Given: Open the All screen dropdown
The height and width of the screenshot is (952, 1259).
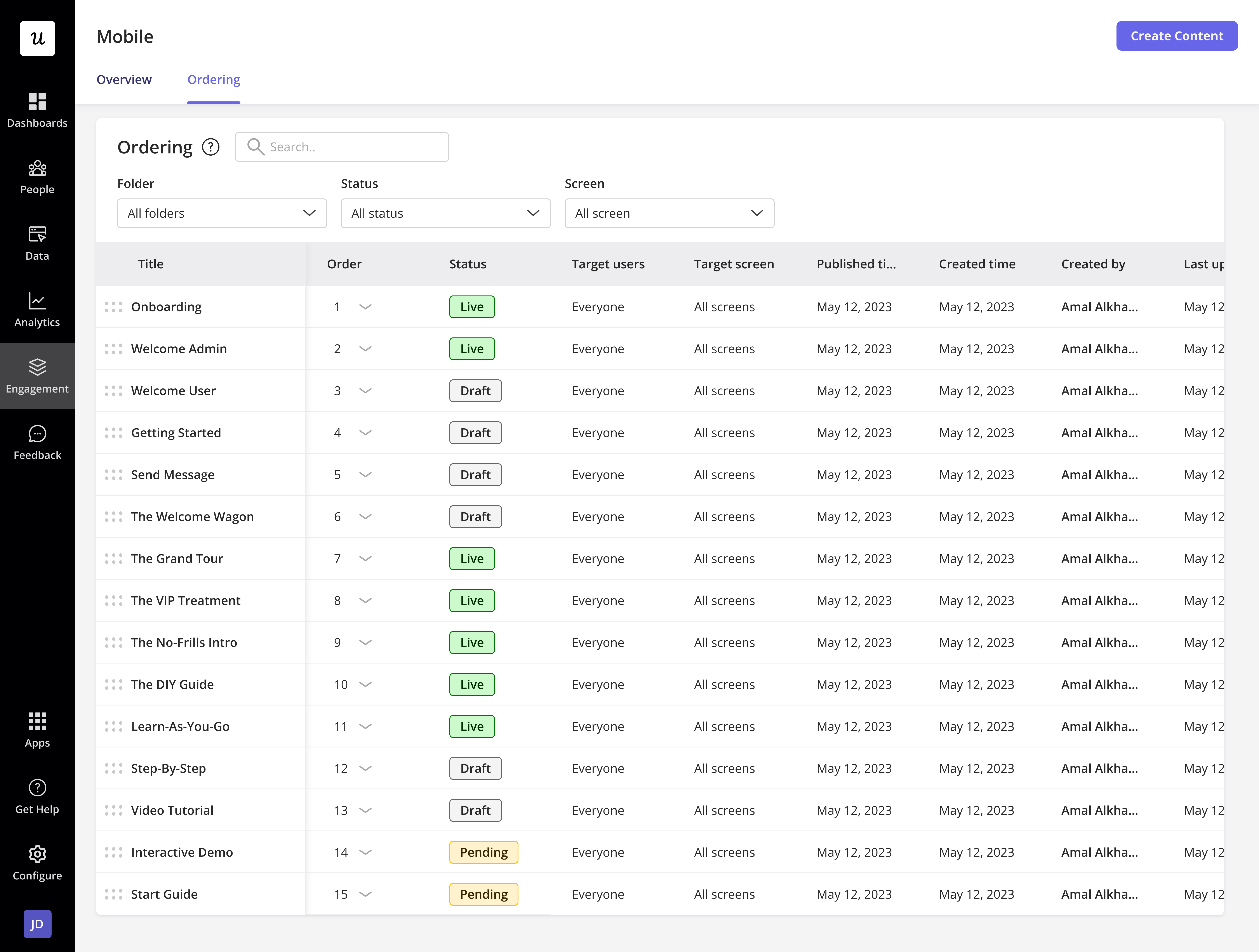Looking at the screenshot, I should coord(669,213).
